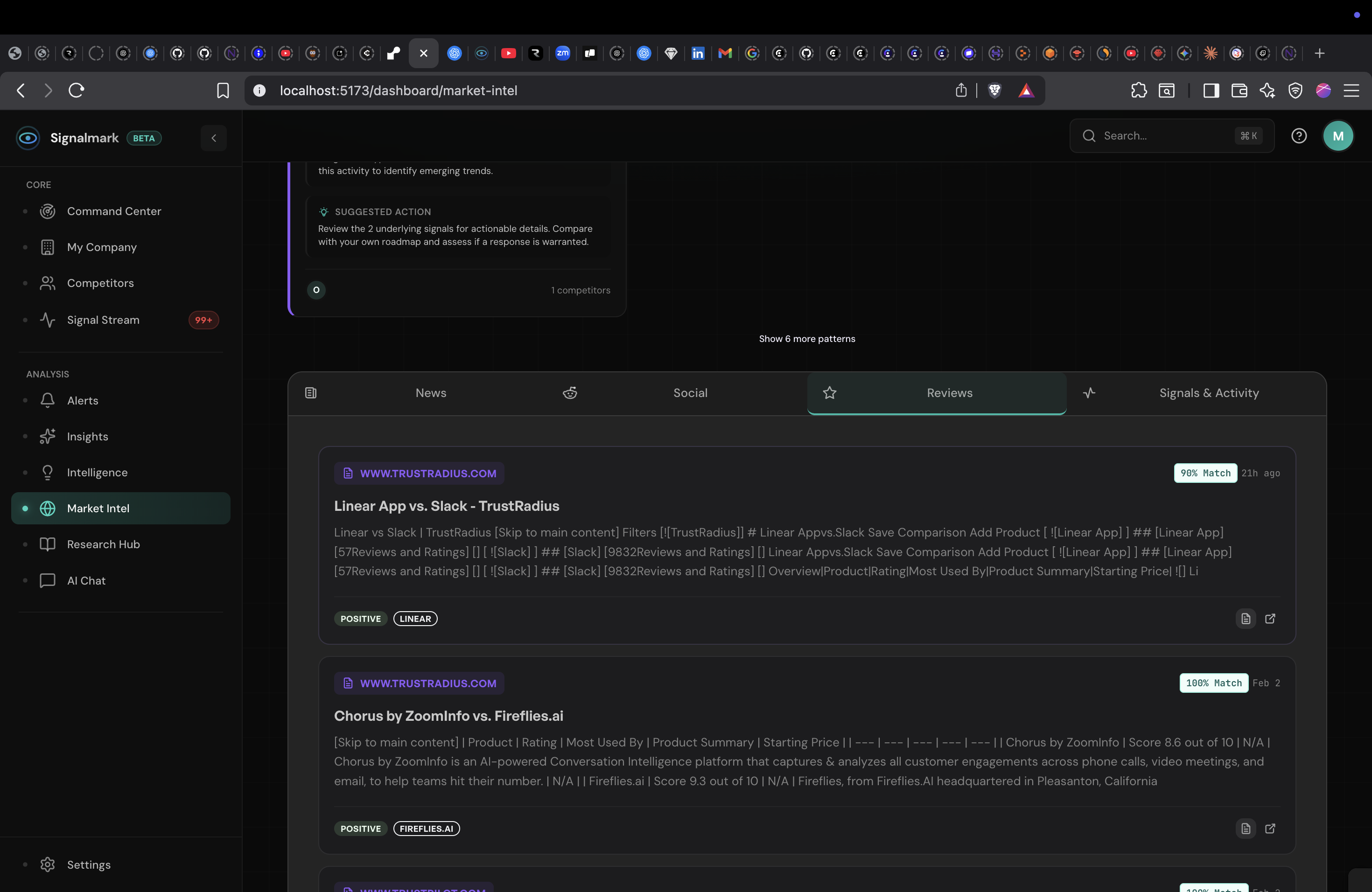Focus the Search input field
The width and height of the screenshot is (1372, 892).
tap(1164, 136)
